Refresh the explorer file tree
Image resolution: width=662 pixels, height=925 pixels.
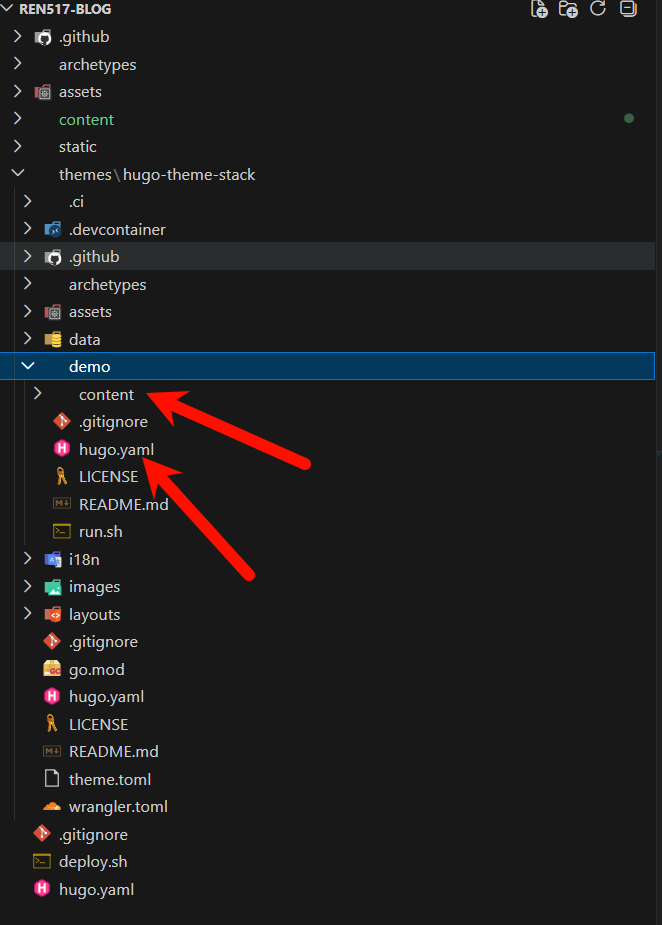click(598, 9)
